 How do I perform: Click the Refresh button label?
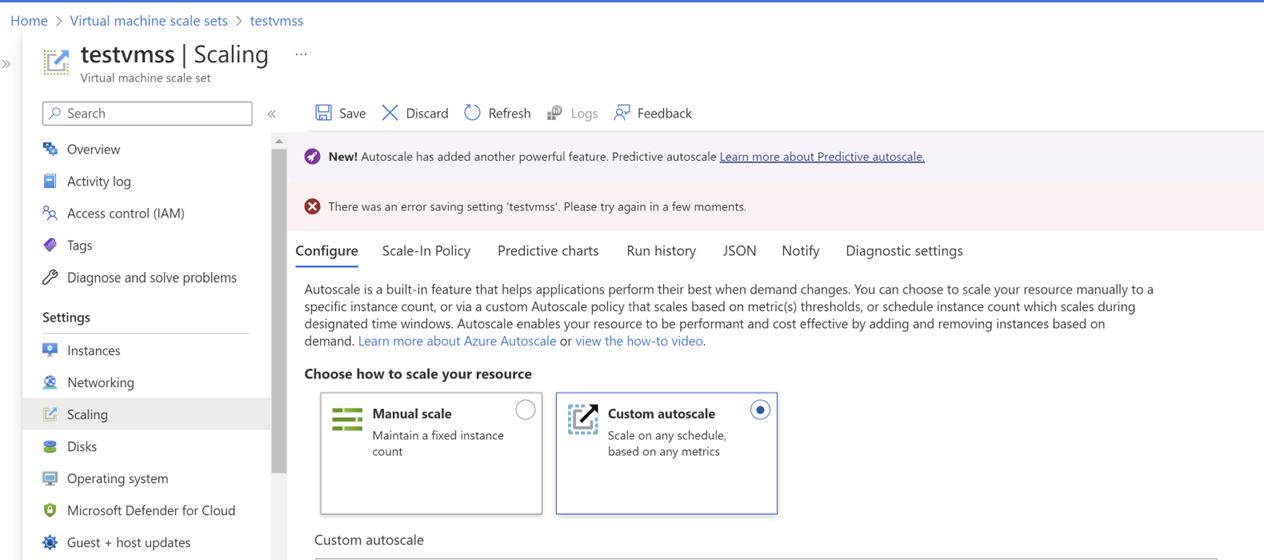click(509, 113)
